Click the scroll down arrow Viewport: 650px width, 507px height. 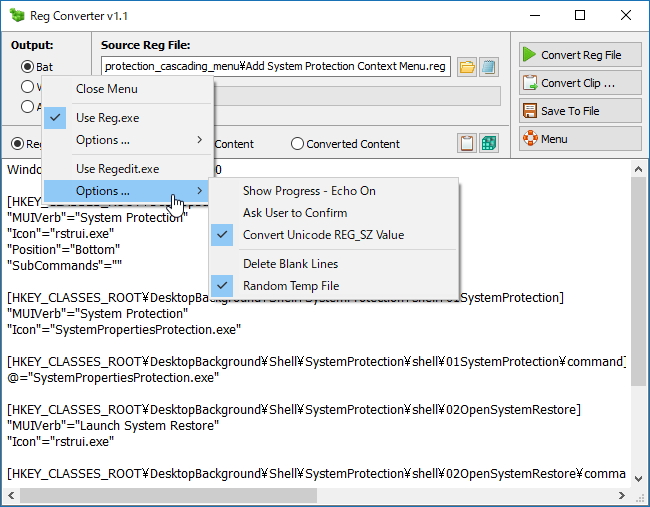pyautogui.click(x=638, y=479)
